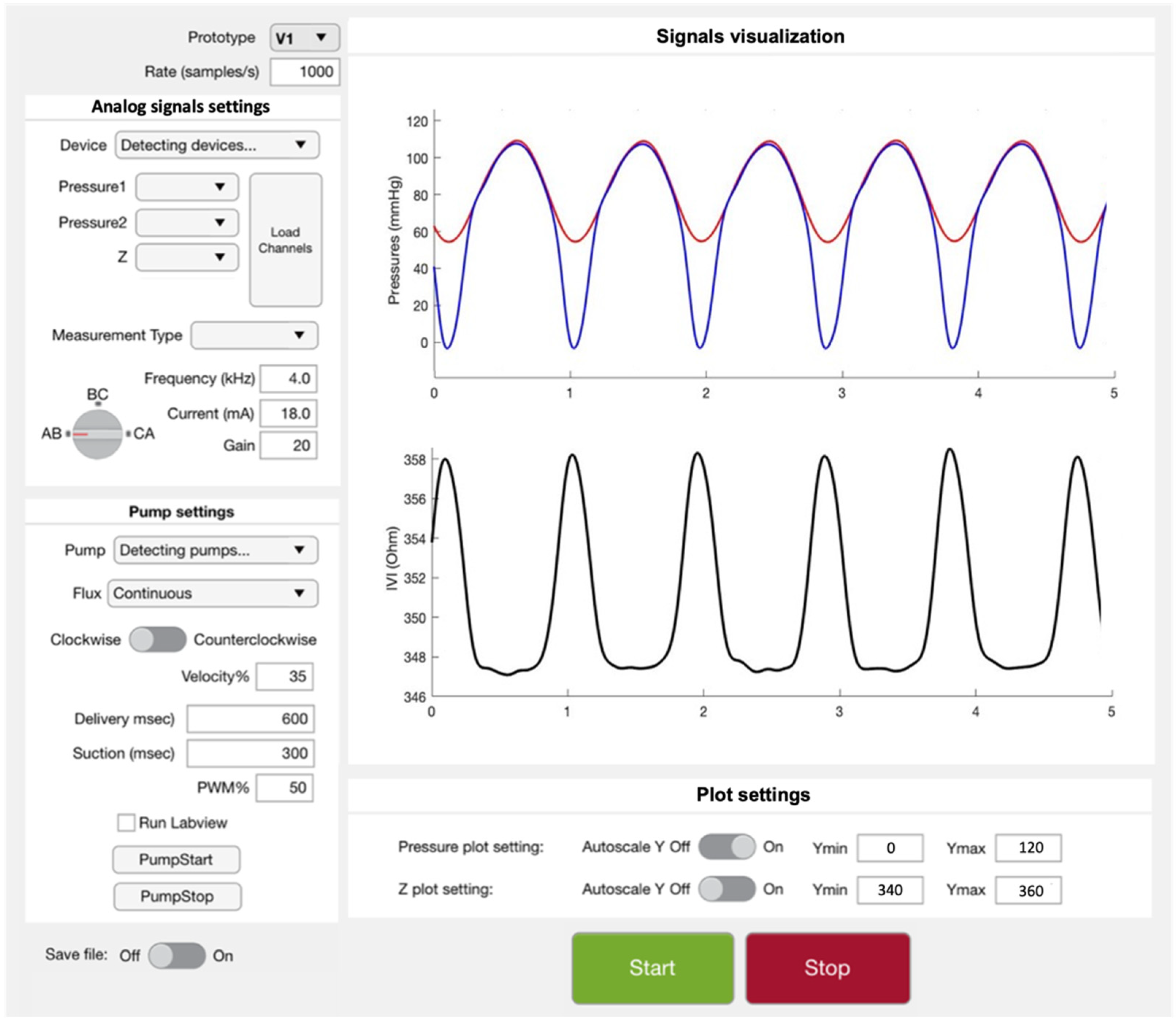Expand the Device detecting devices dropdown
The image size is (1176, 1026).
click(217, 145)
